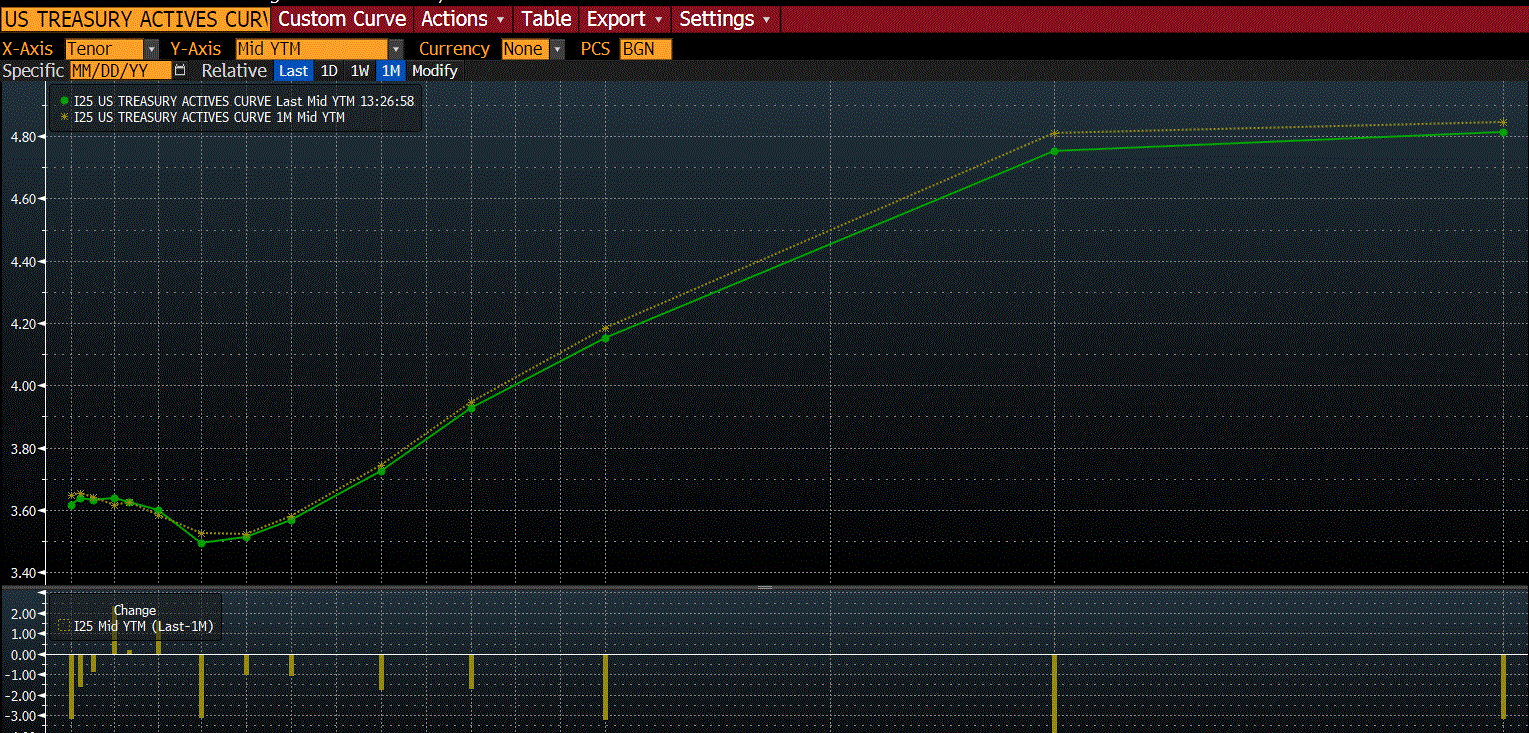Screen dimensions: 1529x733
Task: Click the Last-1M change legend swatch
Action: coord(65,626)
